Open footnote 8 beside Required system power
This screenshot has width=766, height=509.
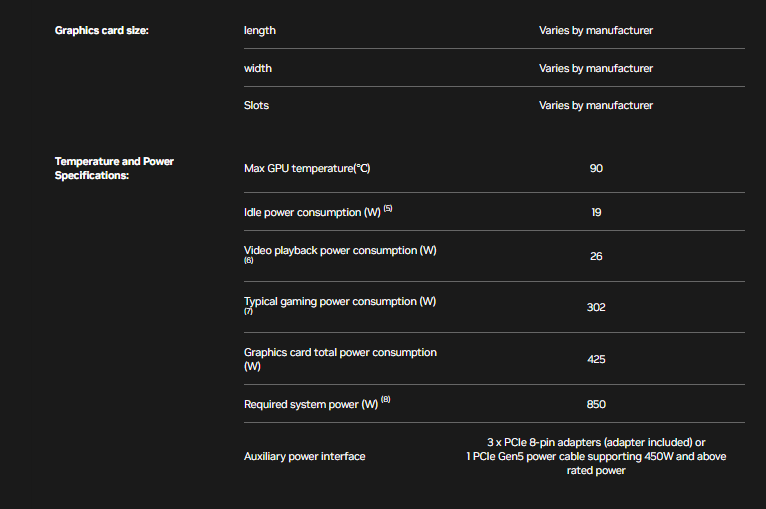tap(386, 401)
